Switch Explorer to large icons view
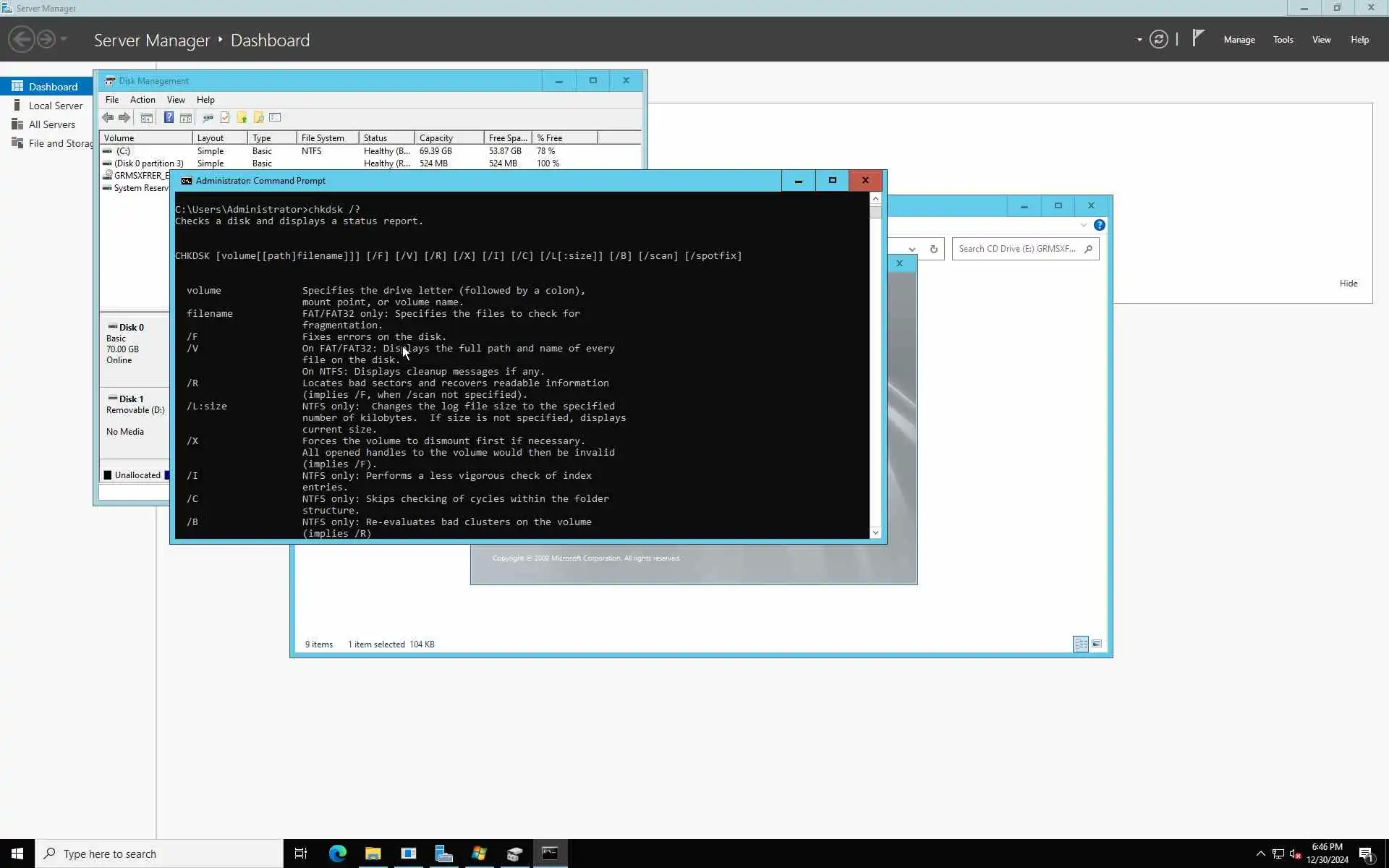Screen dimensions: 1389x868 pos(1097,644)
